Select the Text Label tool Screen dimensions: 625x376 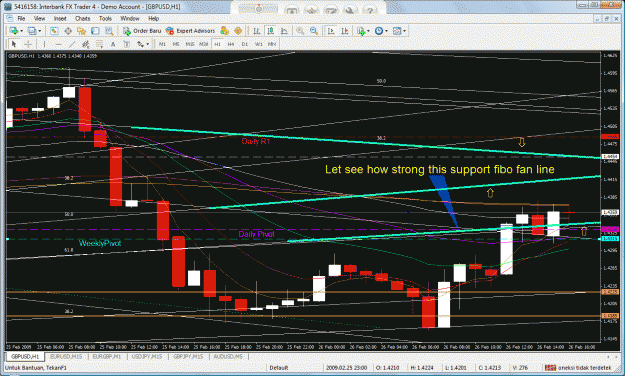(x=126, y=44)
